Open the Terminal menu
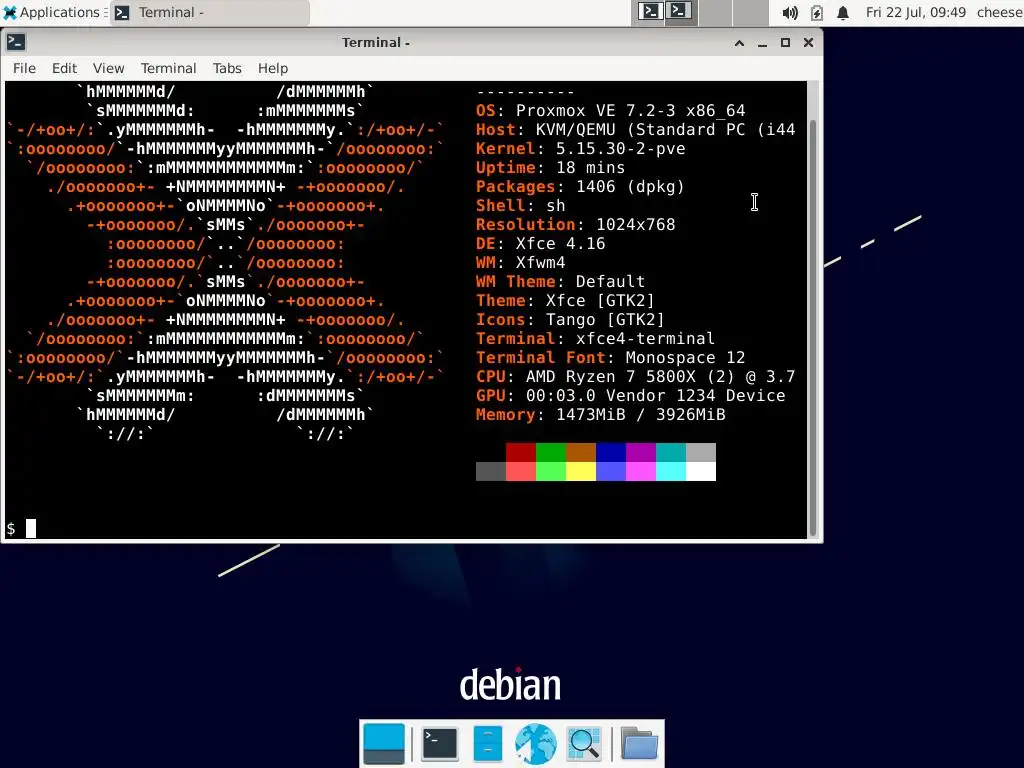This screenshot has width=1024, height=768. 168,68
